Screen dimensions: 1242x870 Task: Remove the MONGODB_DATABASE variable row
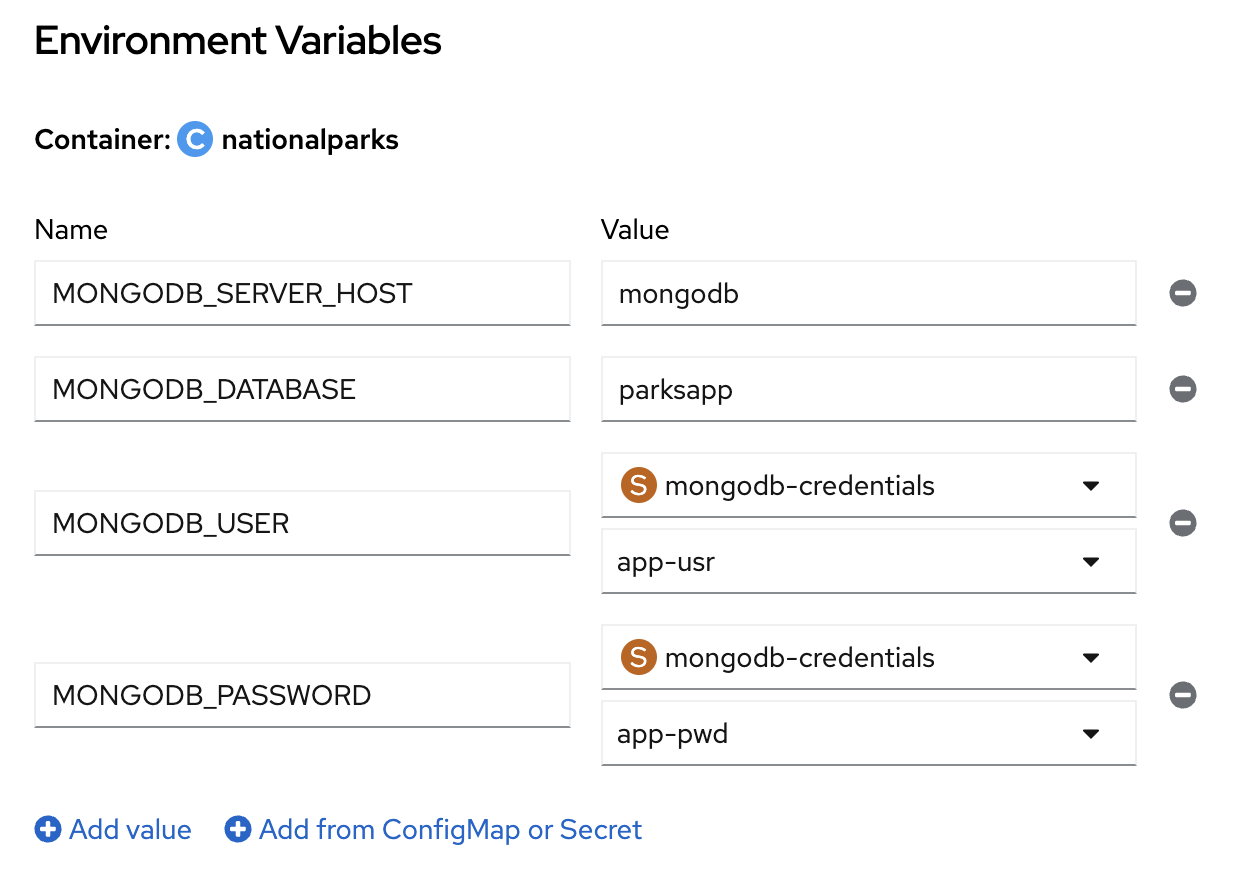[x=1183, y=389]
